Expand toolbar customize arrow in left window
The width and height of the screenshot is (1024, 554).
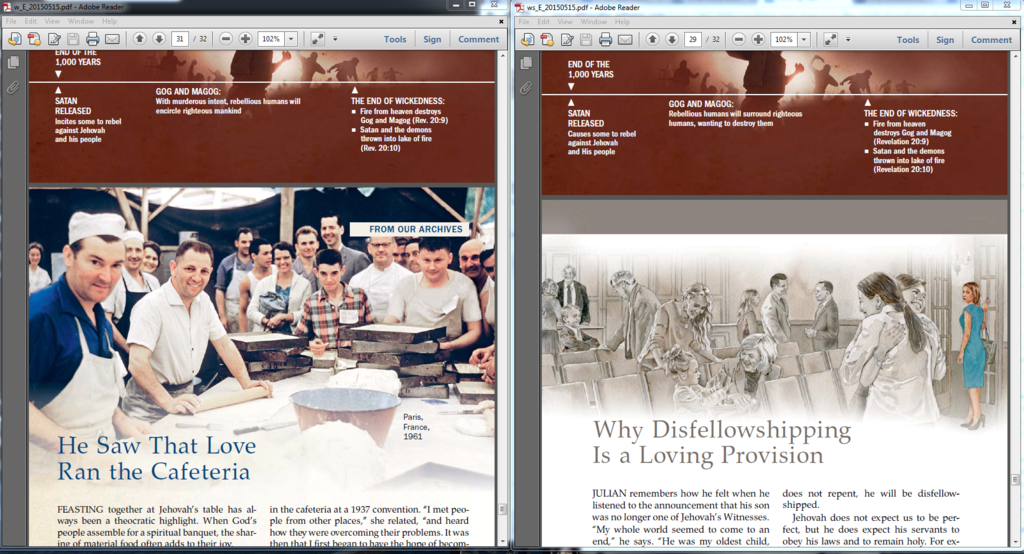click(x=335, y=39)
